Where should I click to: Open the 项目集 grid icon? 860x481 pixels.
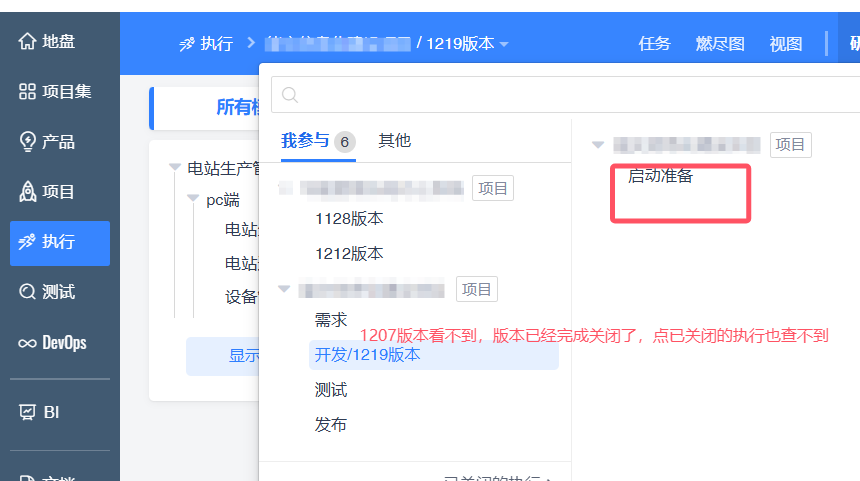(x=27, y=91)
